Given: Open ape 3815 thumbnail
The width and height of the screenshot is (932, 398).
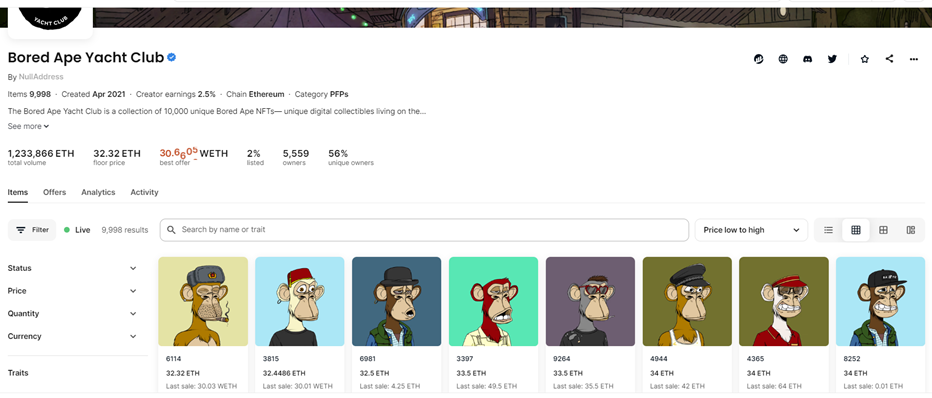Looking at the screenshot, I should [300, 301].
